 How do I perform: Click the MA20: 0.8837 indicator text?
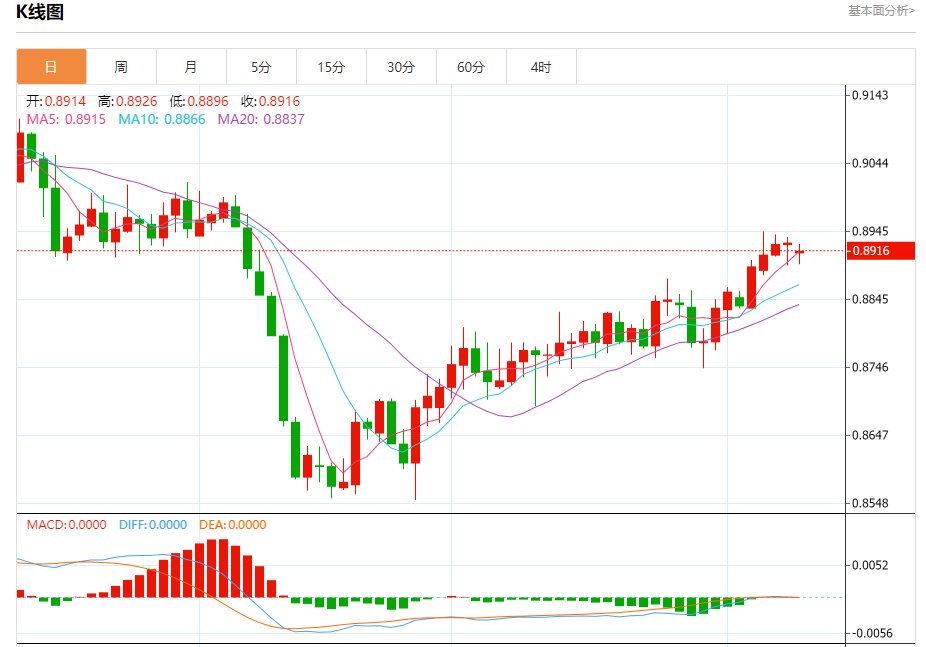tap(261, 119)
